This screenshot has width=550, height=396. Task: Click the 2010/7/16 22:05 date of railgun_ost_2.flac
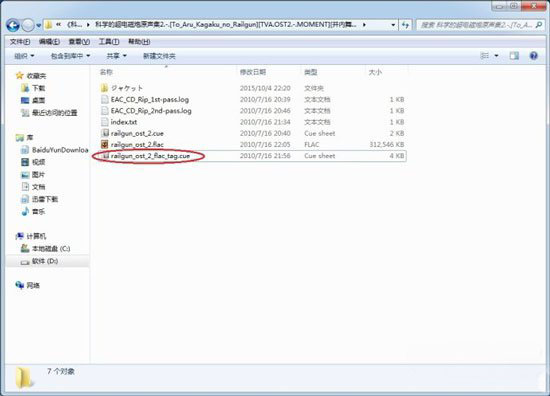point(265,145)
